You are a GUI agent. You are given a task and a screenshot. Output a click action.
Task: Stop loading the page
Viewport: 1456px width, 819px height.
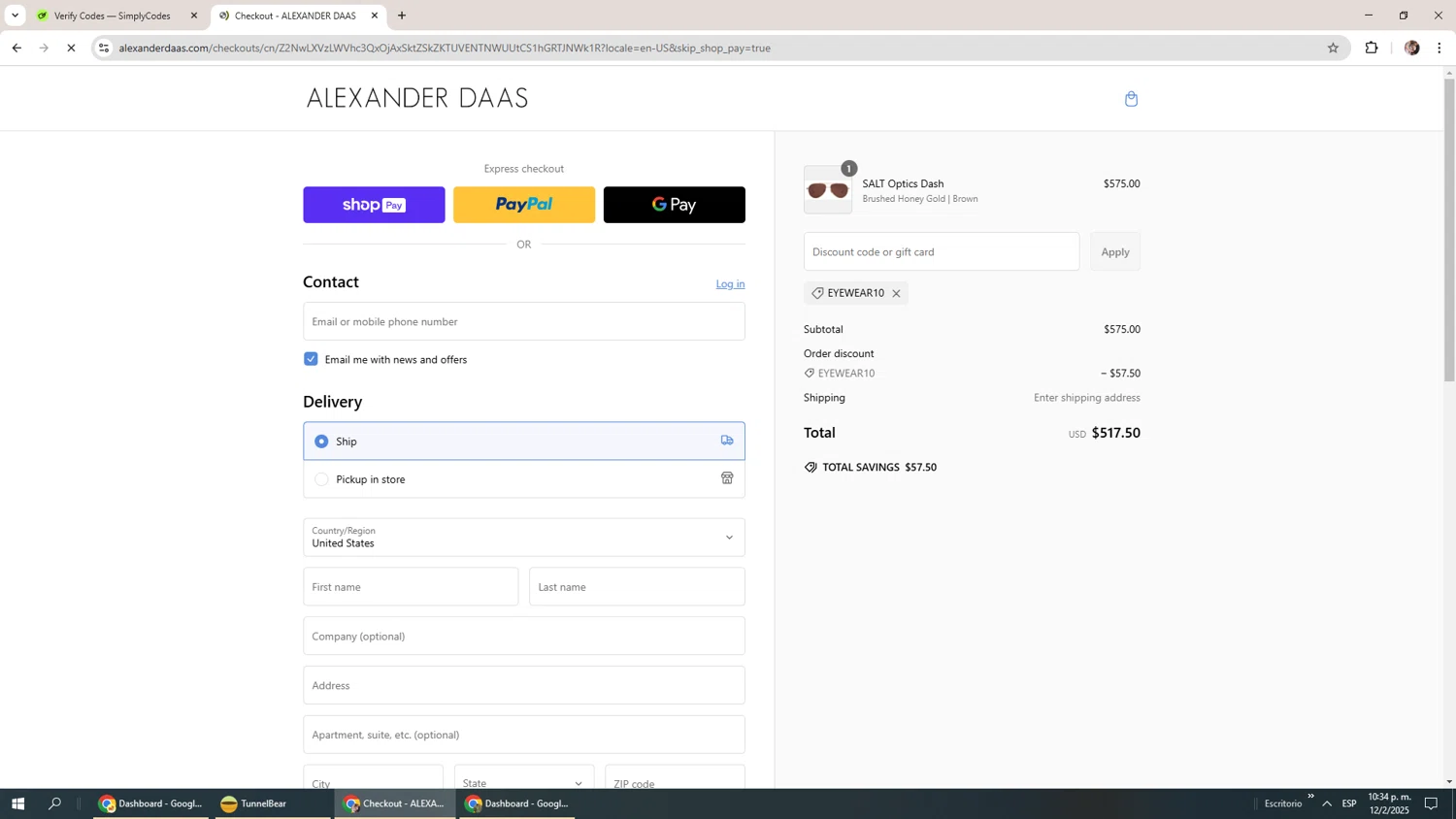point(71,48)
